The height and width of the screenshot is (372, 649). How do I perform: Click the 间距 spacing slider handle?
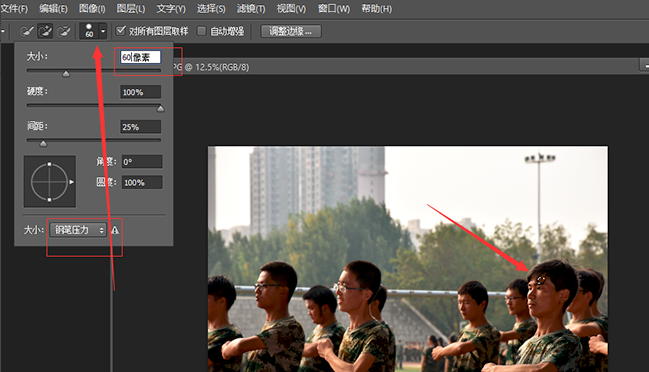43,144
